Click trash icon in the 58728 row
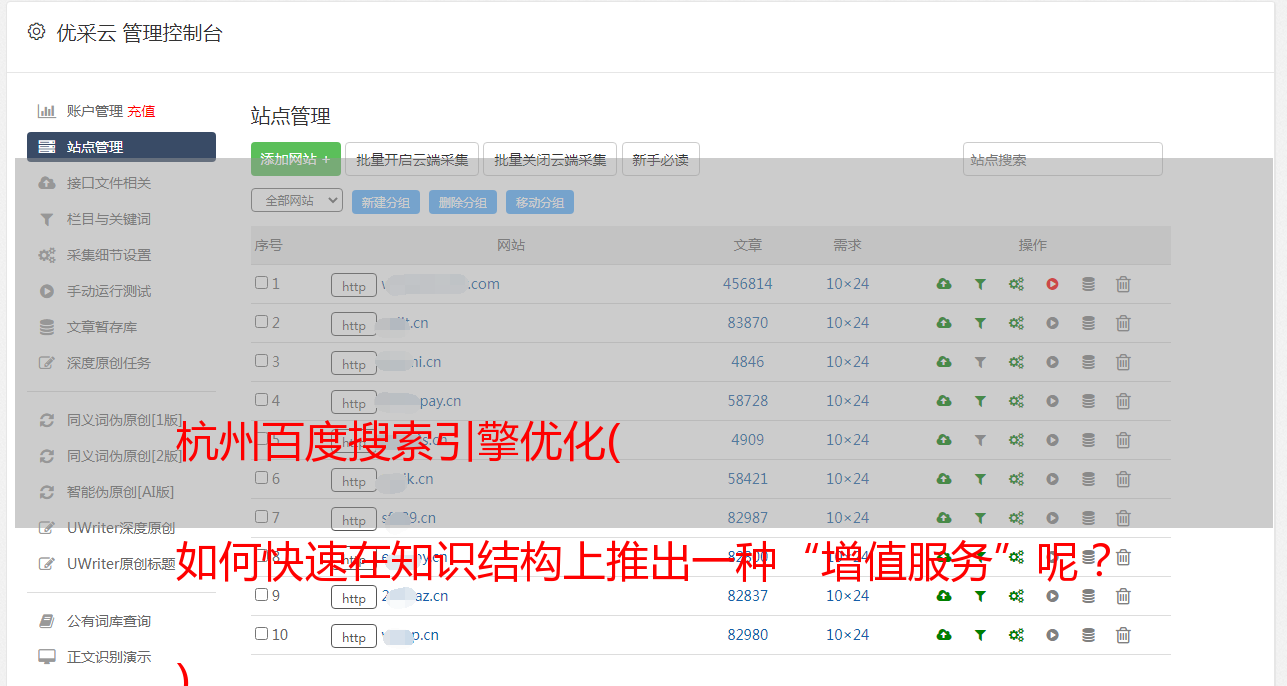 (x=1123, y=401)
